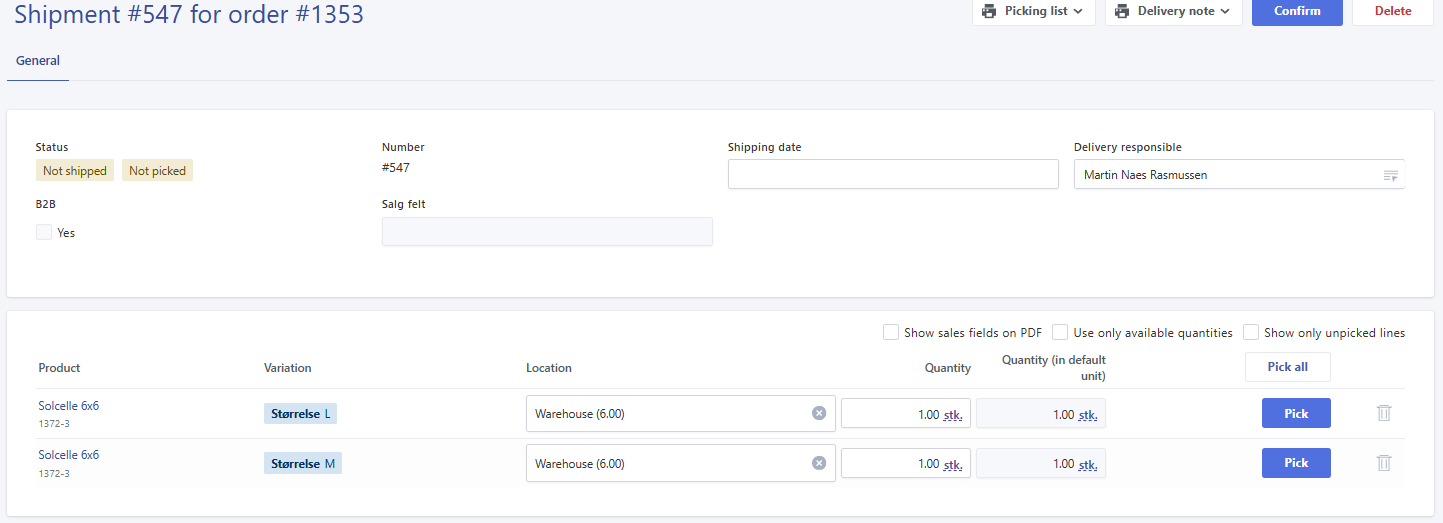This screenshot has width=1443, height=523.
Task: Click the printer icon on Delivery note
Action: [1122, 12]
